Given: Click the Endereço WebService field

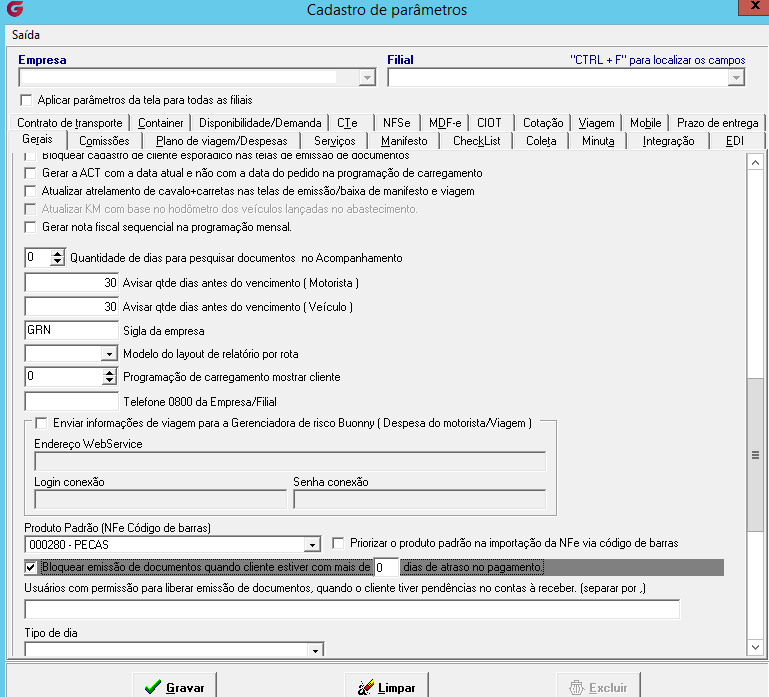Looking at the screenshot, I should (x=290, y=462).
